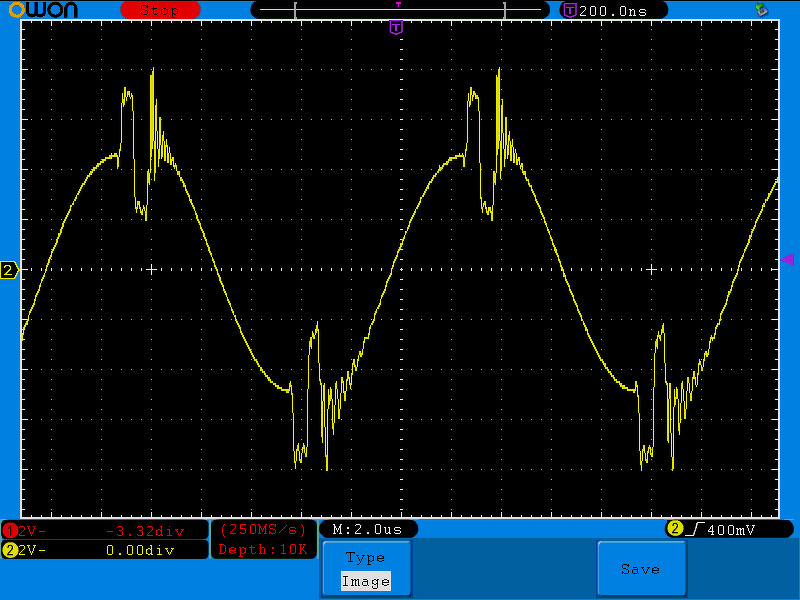This screenshot has width=800, height=600.
Task: Click the T icon beside 200.0ns
Action: pos(569,10)
